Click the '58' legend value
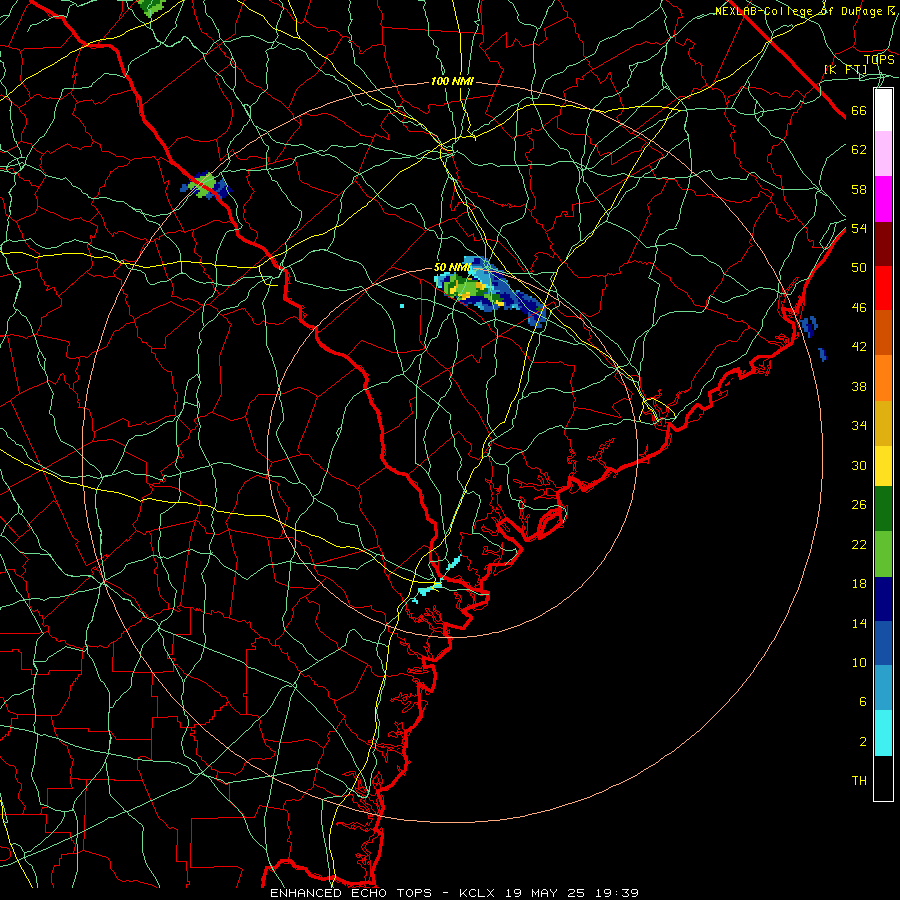This screenshot has height=900, width=900. (x=859, y=189)
